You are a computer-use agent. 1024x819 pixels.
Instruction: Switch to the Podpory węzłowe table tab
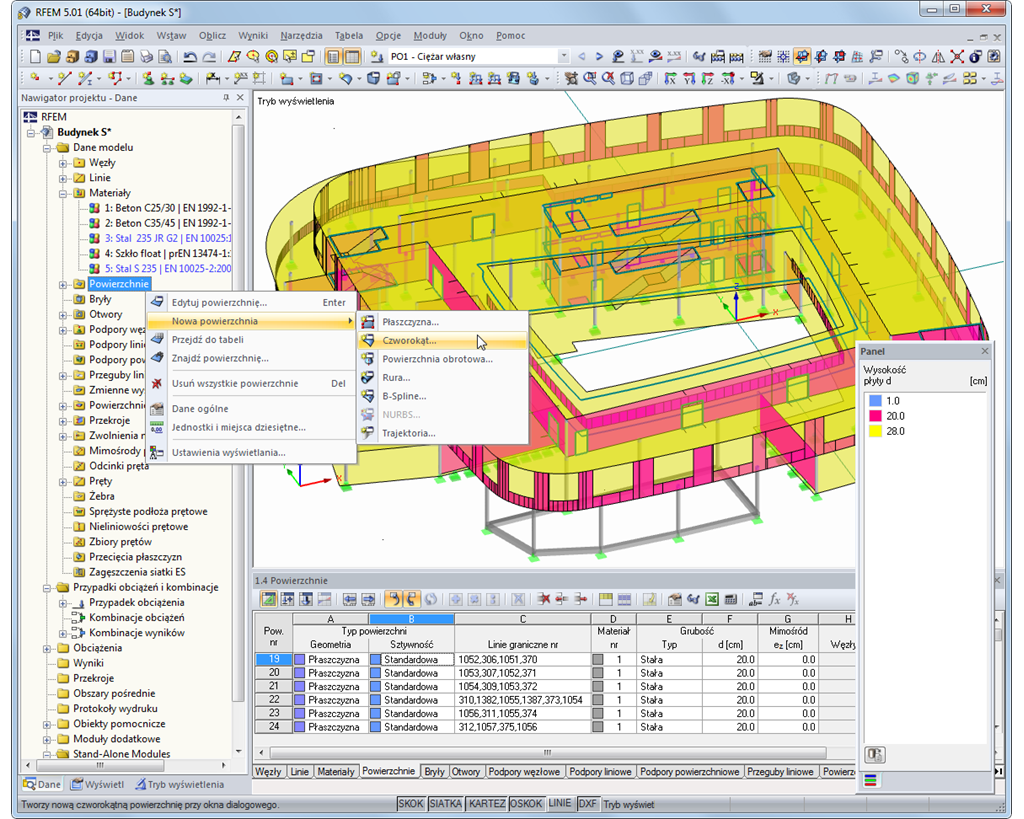[524, 771]
